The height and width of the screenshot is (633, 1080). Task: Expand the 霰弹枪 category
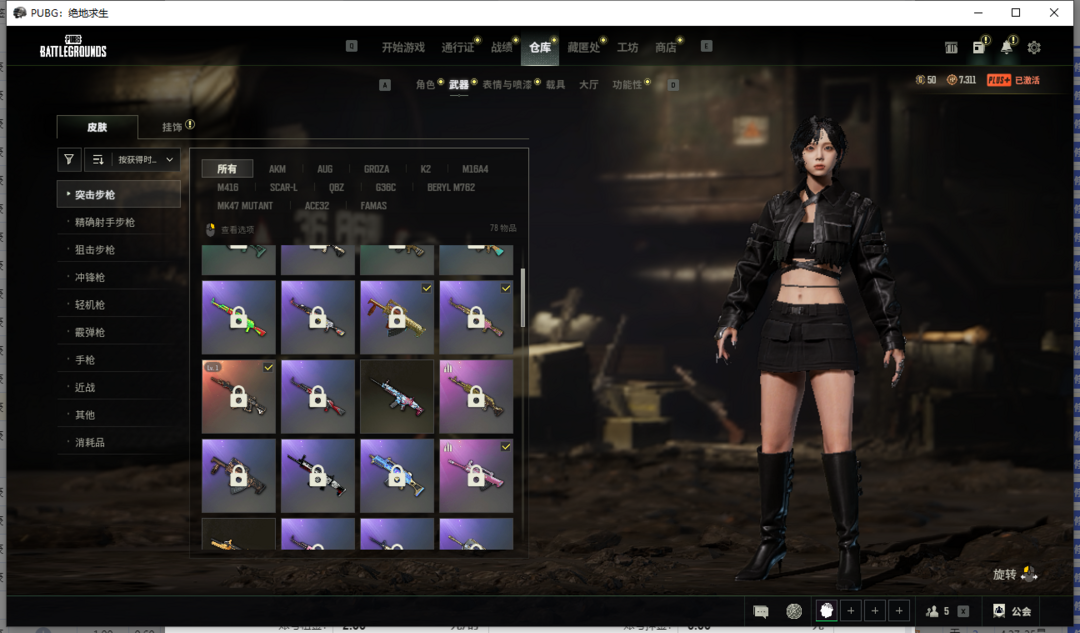[x=118, y=332]
